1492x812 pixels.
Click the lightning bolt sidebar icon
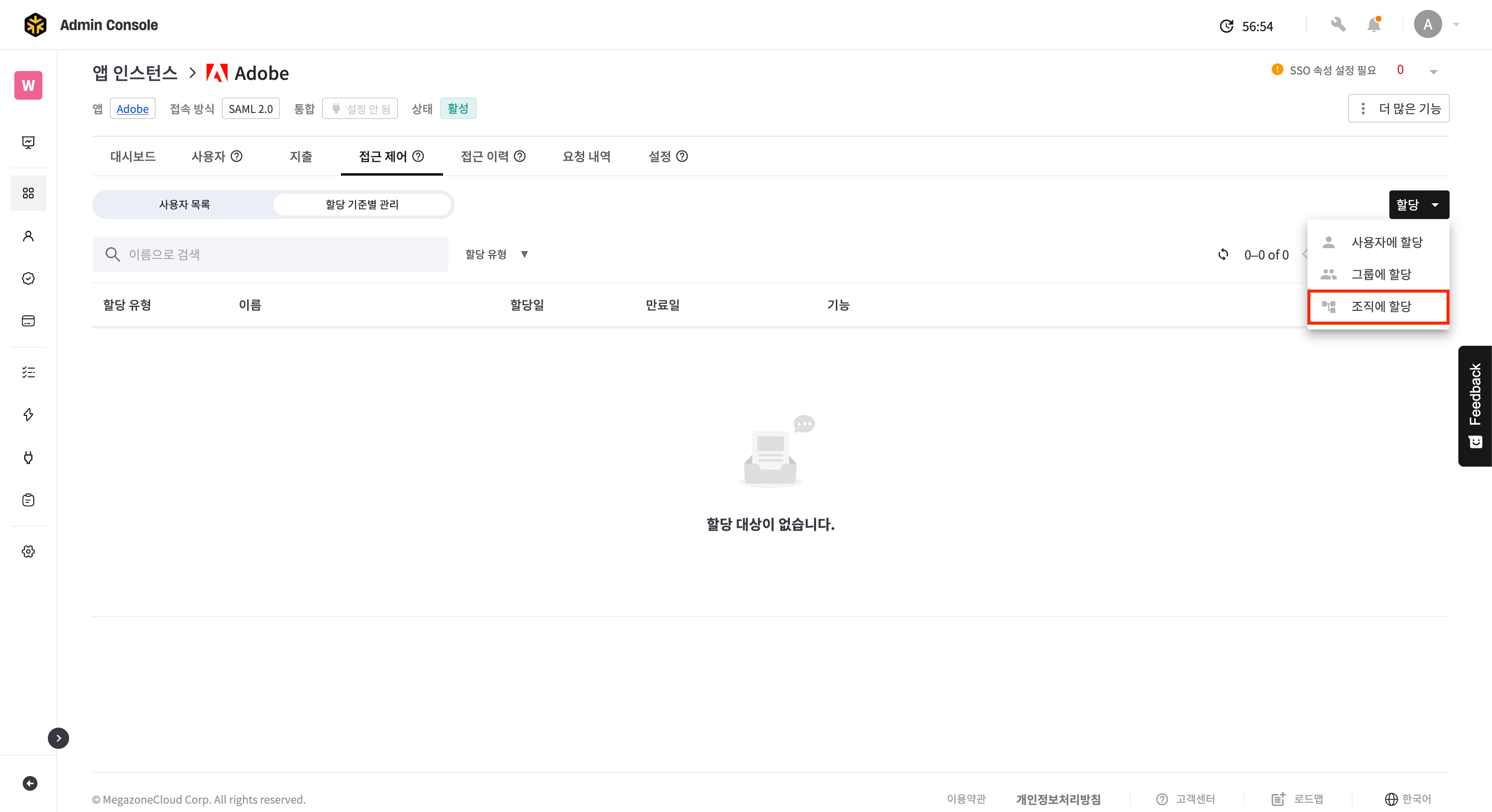pyautogui.click(x=29, y=415)
